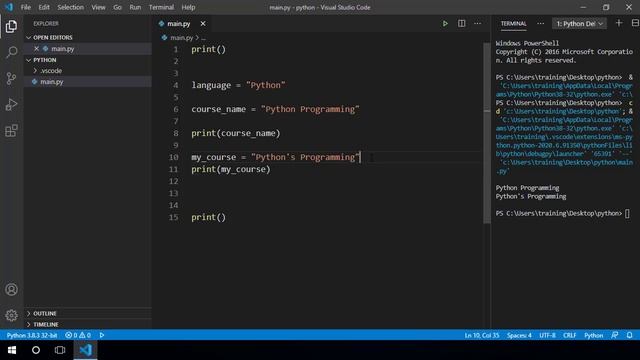Click the terminal prompt input line

click(563, 213)
